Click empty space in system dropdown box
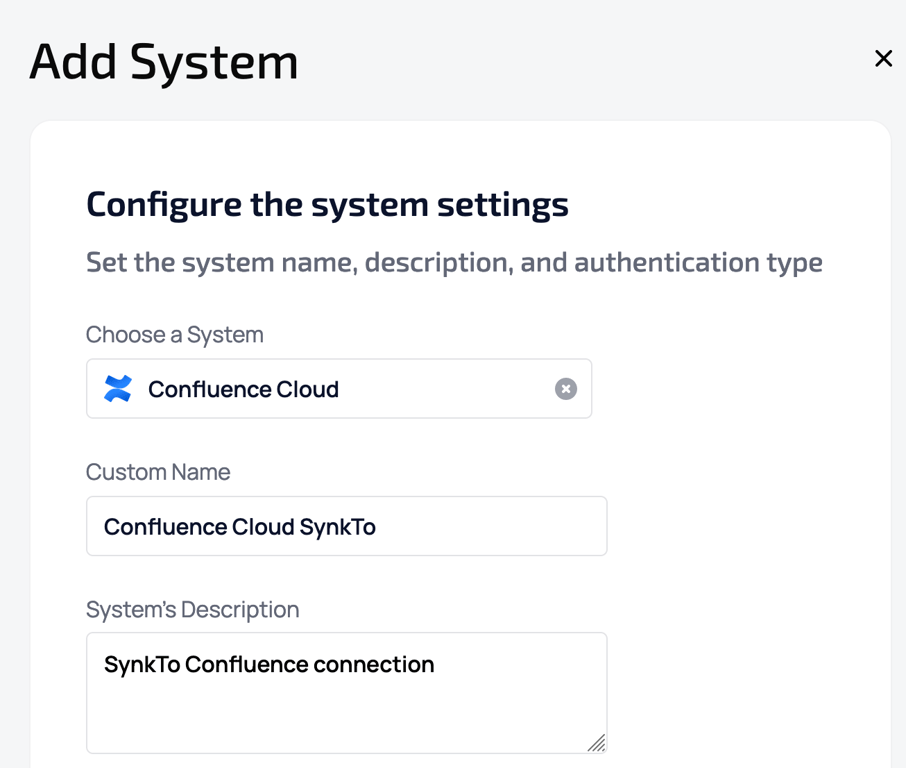The height and width of the screenshot is (768, 906). click(450, 389)
